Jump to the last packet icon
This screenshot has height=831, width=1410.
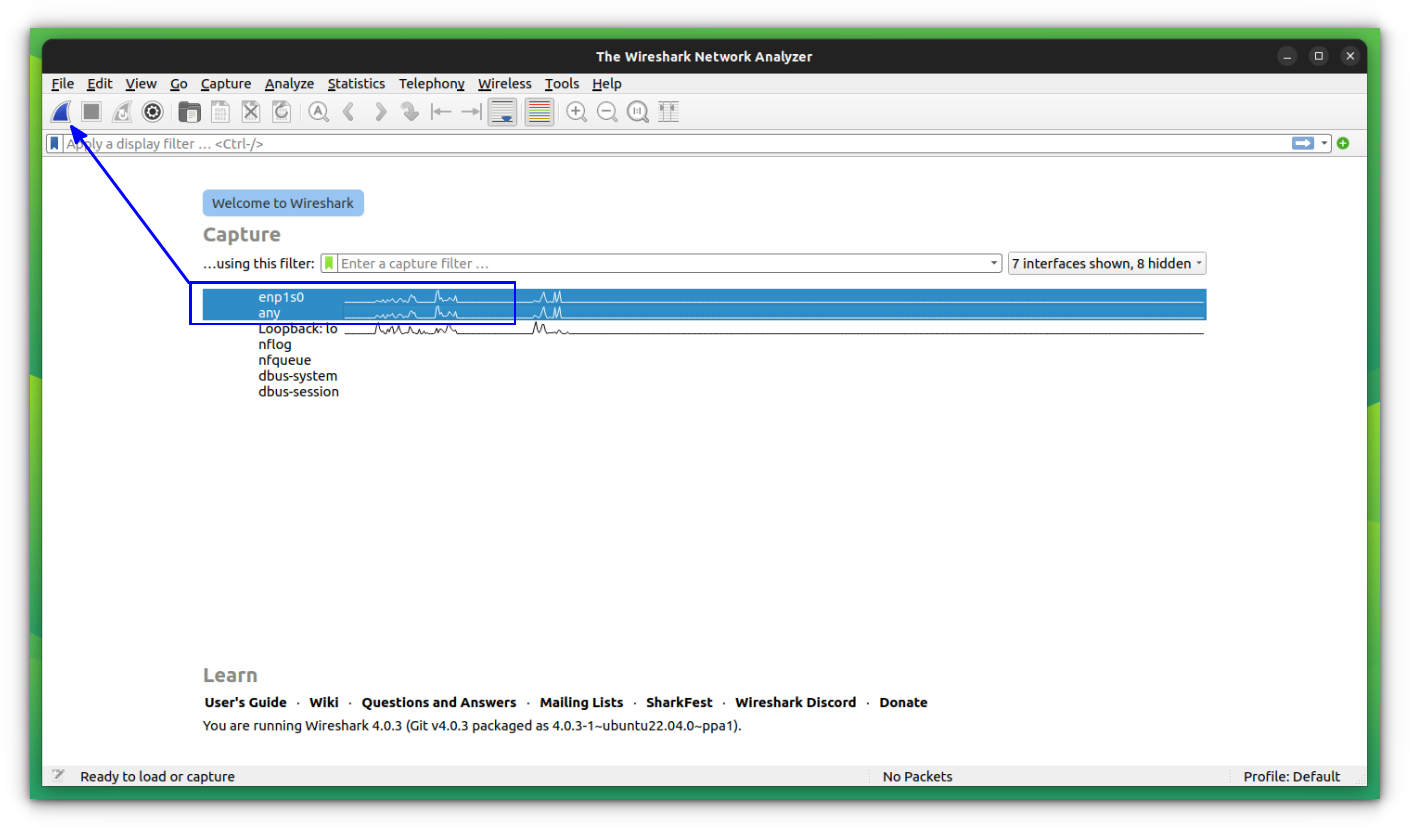471,112
